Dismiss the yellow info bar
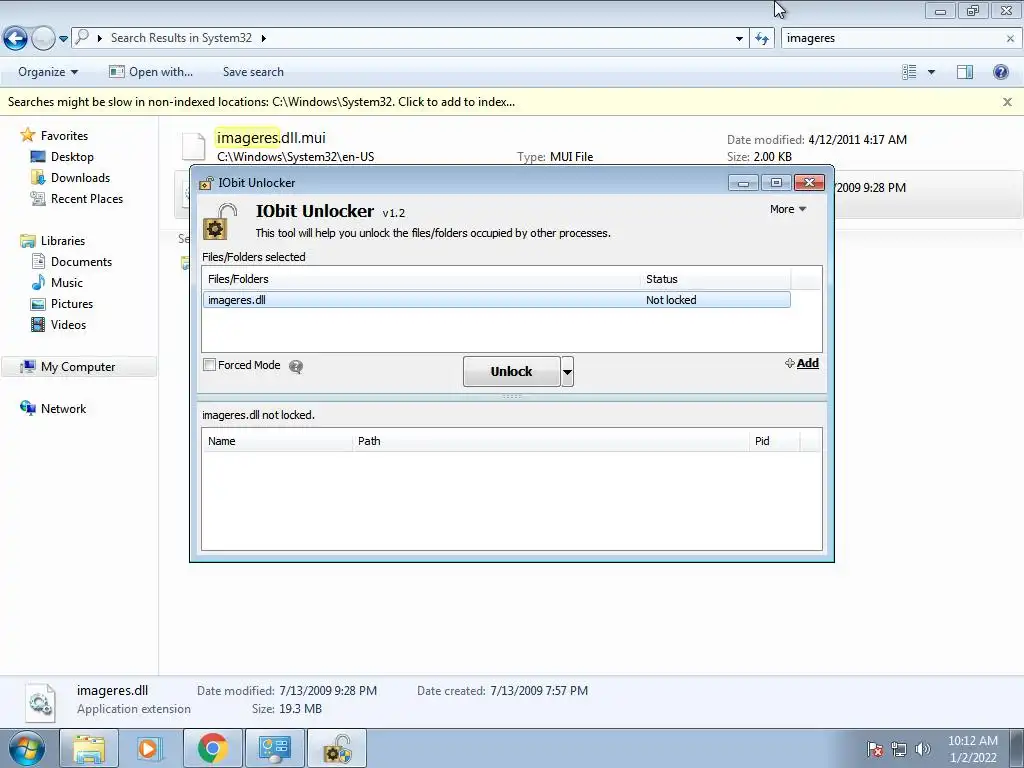This screenshot has width=1024, height=768. (x=1007, y=102)
